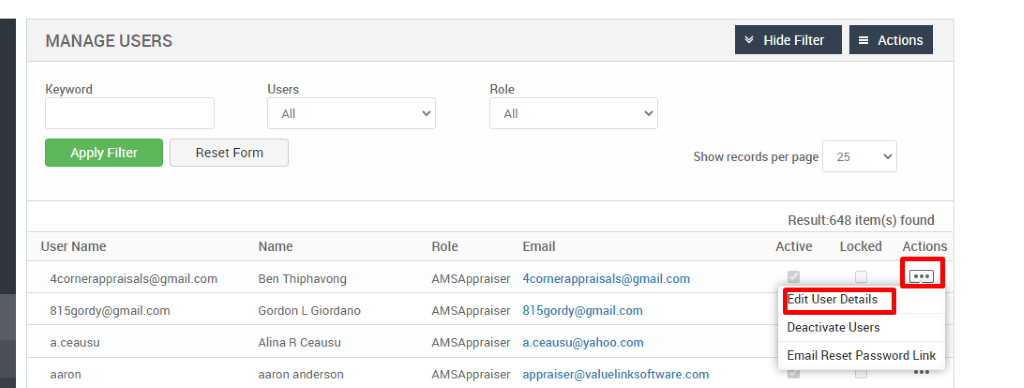
Task: Choose Deactivate Users from the menu
Action: point(833,327)
